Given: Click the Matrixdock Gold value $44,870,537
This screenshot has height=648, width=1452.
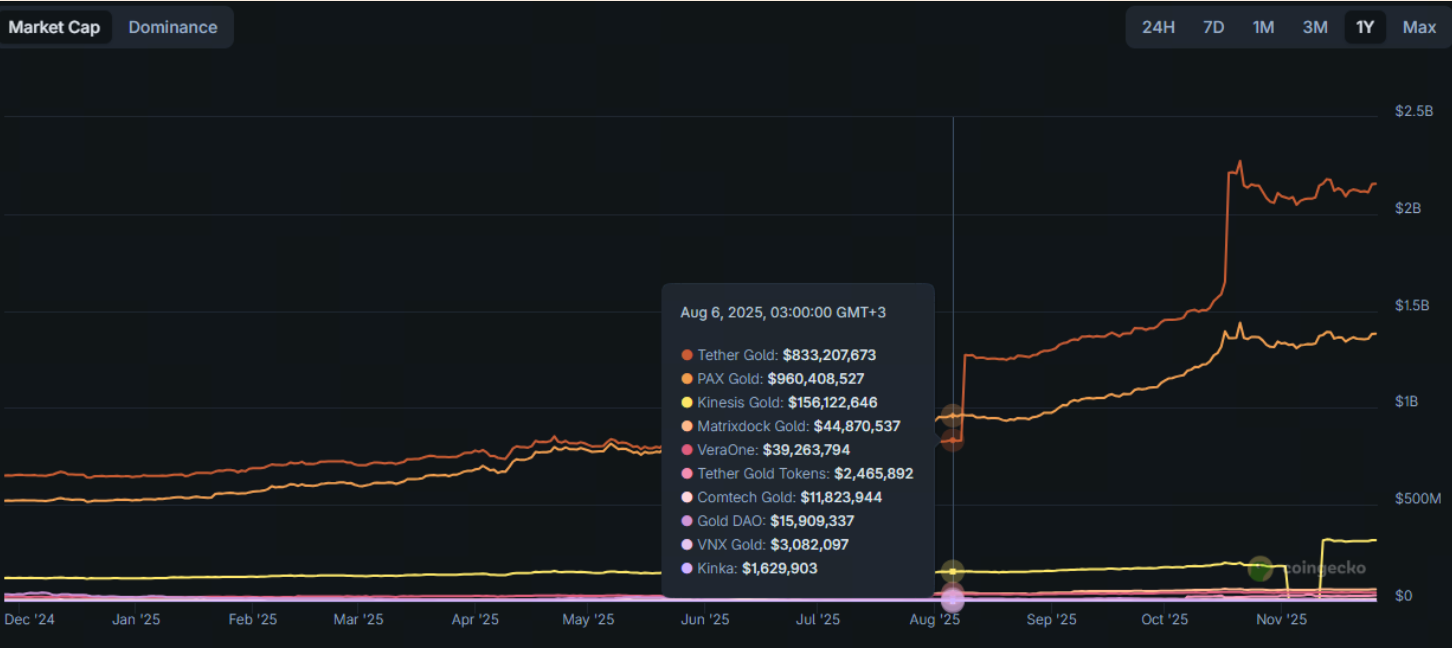Looking at the screenshot, I should 857,426.
